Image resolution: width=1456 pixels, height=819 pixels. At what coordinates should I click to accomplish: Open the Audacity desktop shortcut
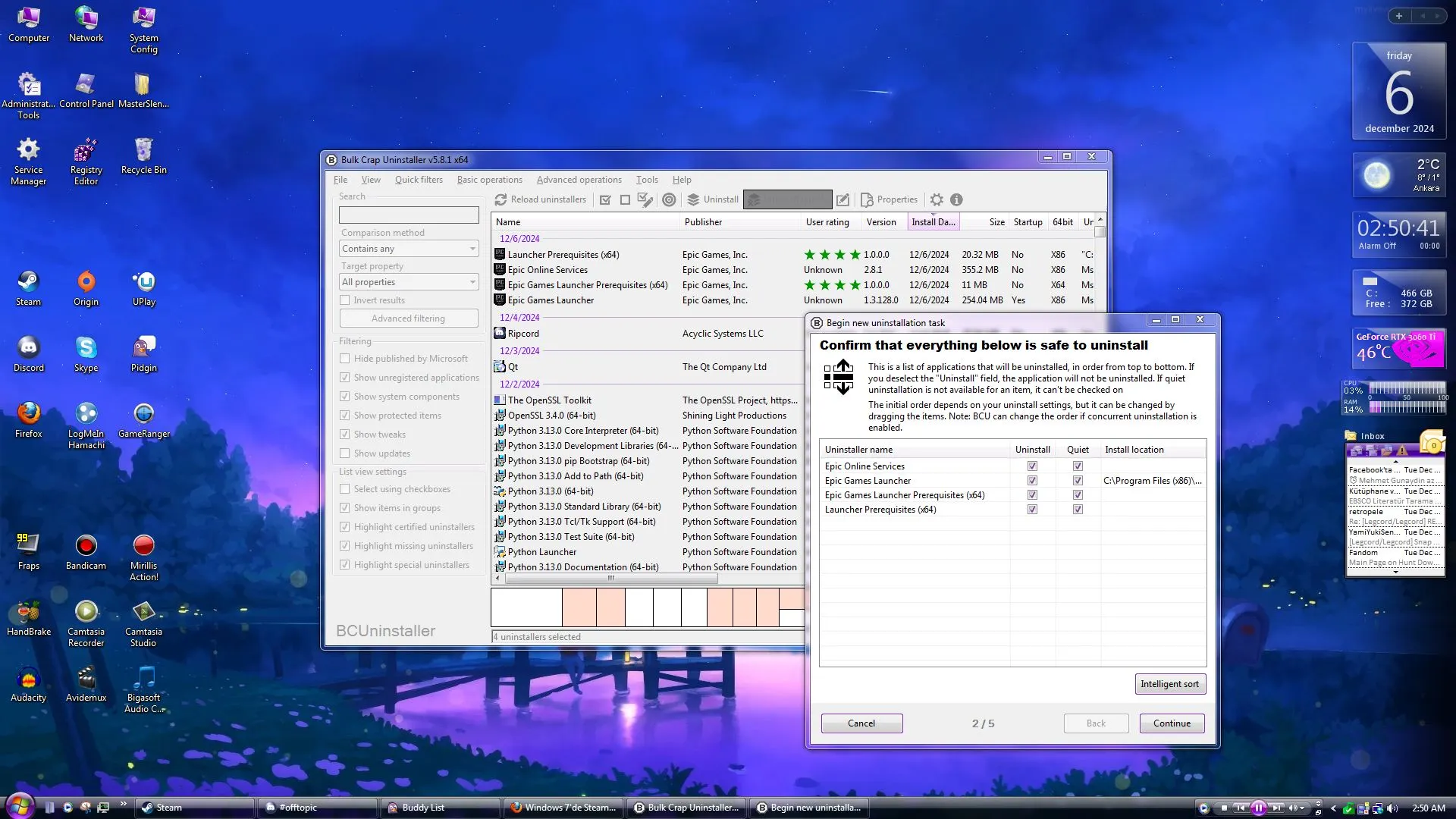(x=28, y=685)
